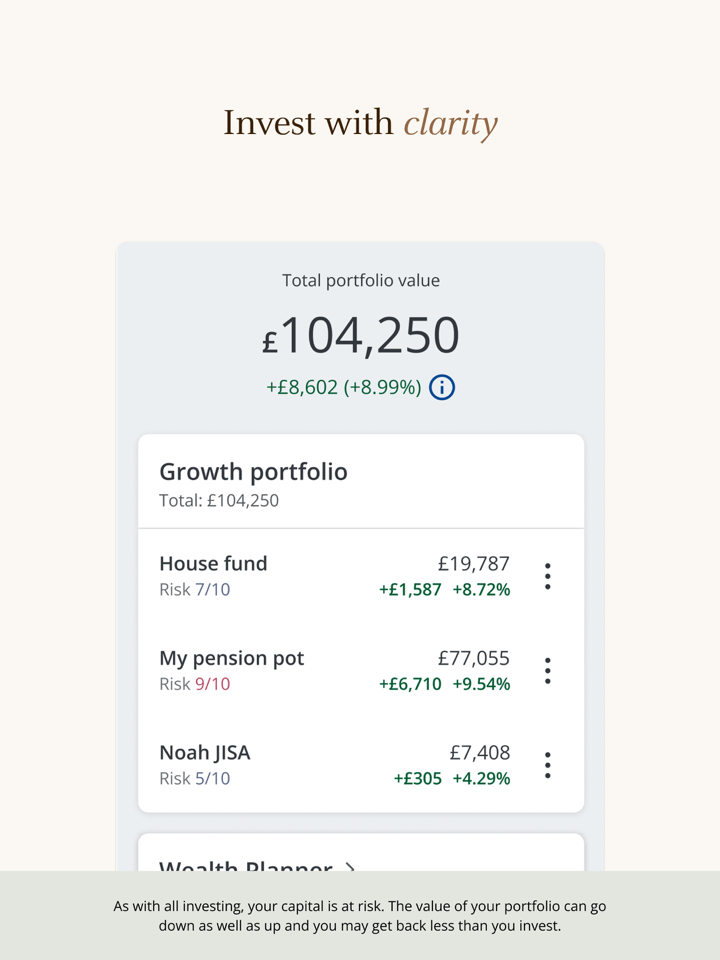Select the House fund account name
720x960 pixels.
pos(213,564)
